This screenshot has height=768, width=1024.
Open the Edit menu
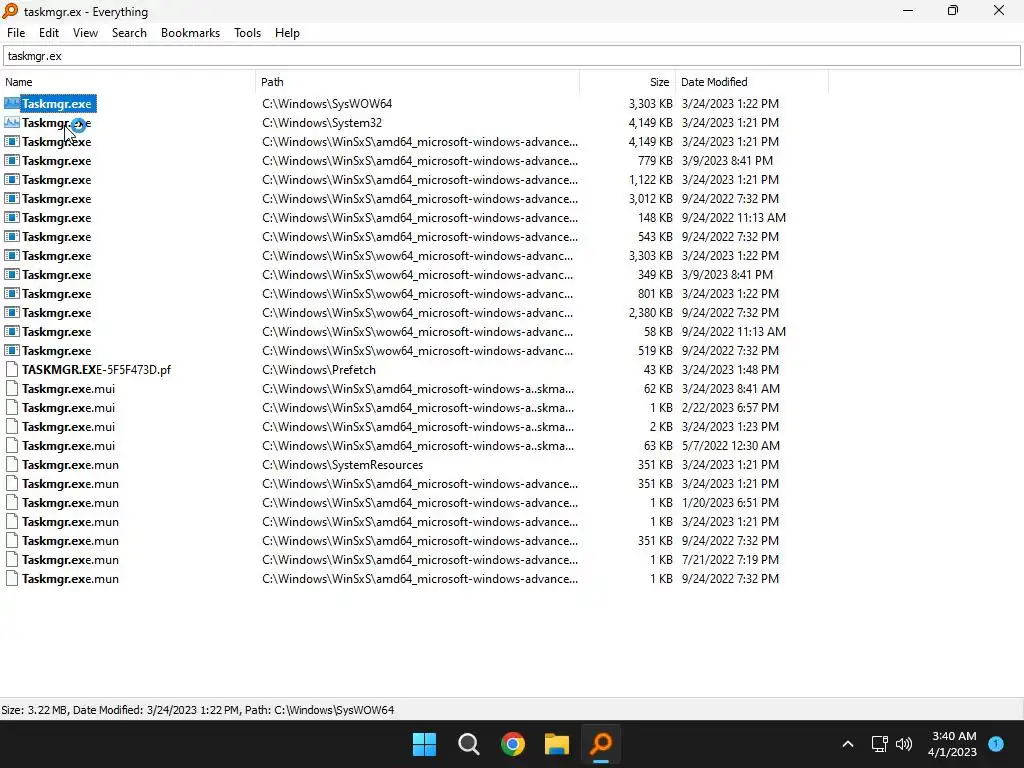[48, 33]
